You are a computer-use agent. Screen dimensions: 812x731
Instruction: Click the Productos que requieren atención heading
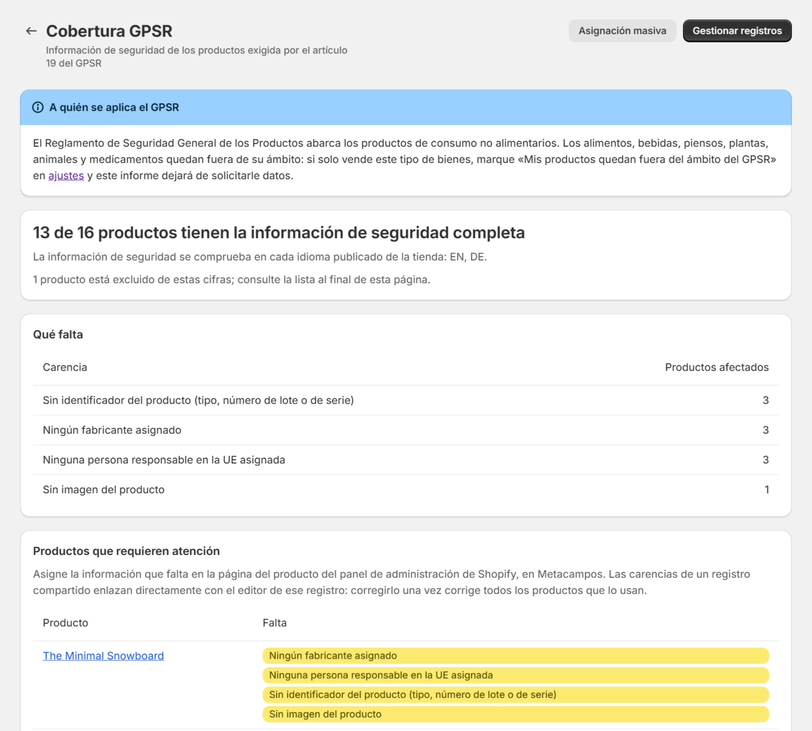click(126, 551)
